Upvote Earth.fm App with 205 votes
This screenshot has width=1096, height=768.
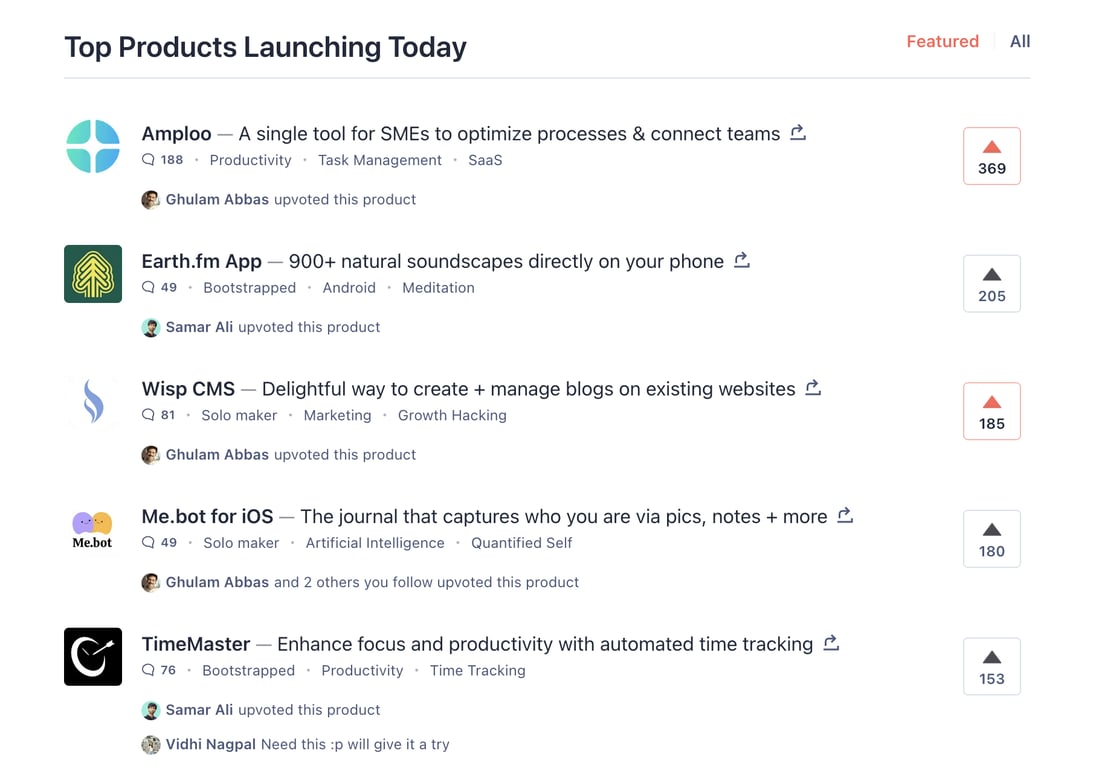click(991, 284)
